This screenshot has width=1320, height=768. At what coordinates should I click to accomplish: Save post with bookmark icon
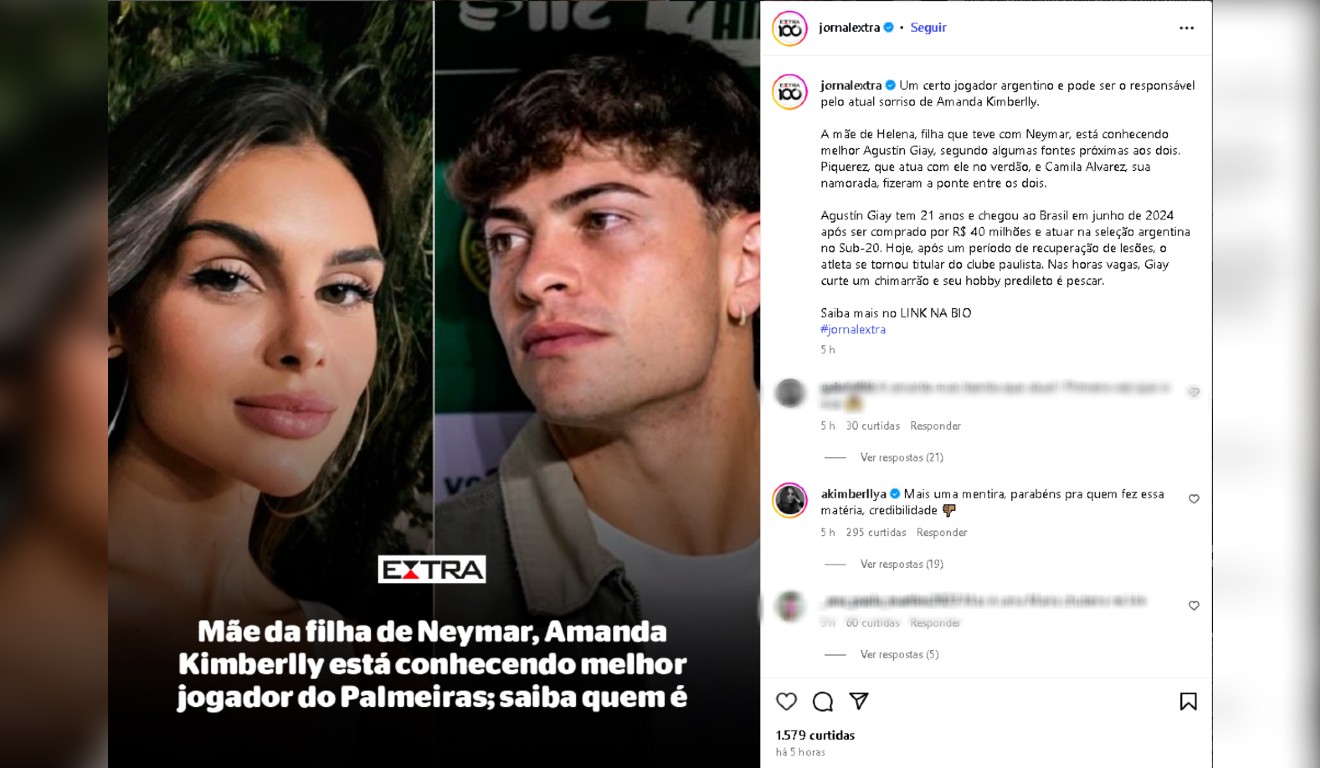(x=1188, y=701)
